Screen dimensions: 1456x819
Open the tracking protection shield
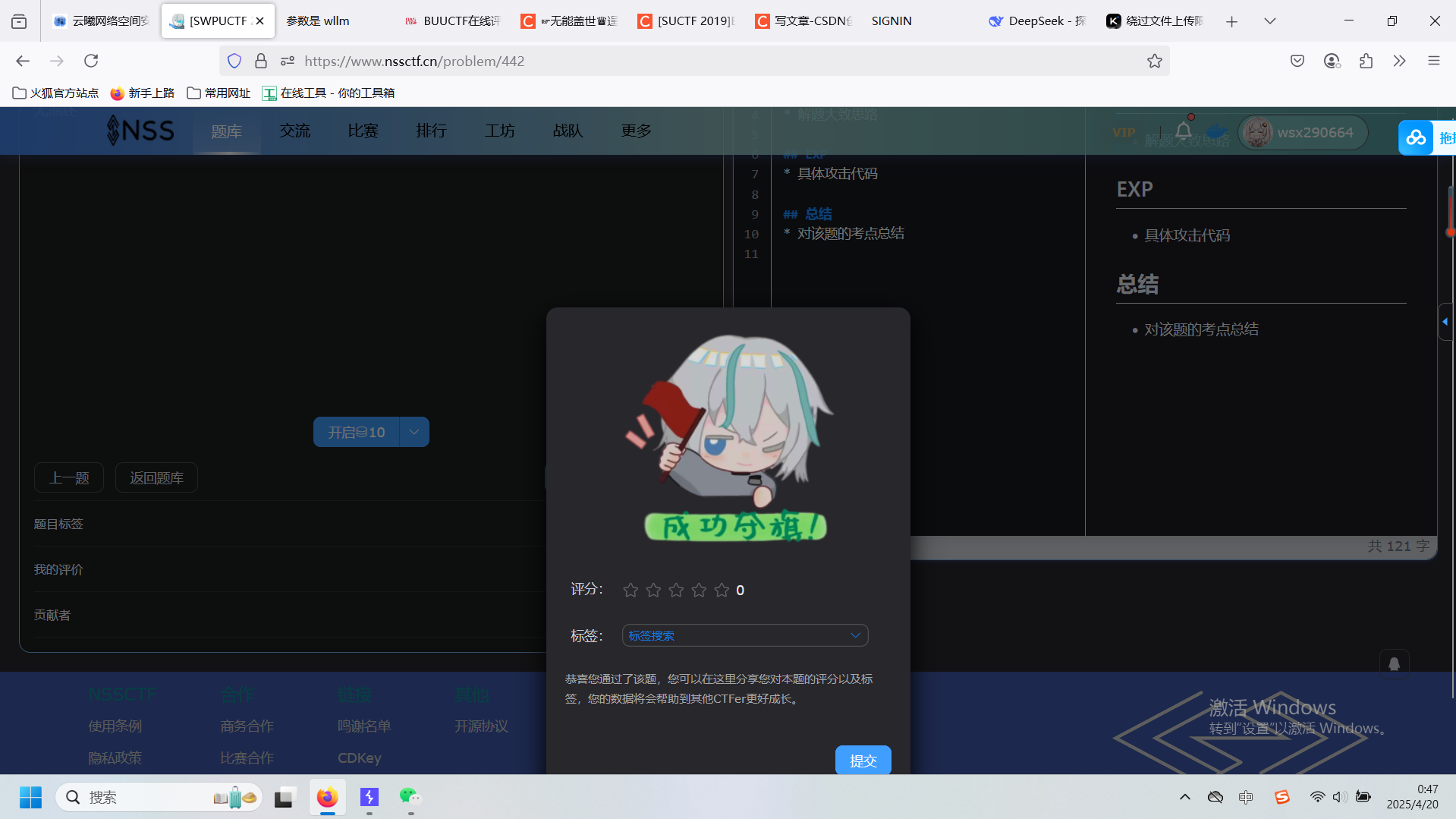(234, 61)
